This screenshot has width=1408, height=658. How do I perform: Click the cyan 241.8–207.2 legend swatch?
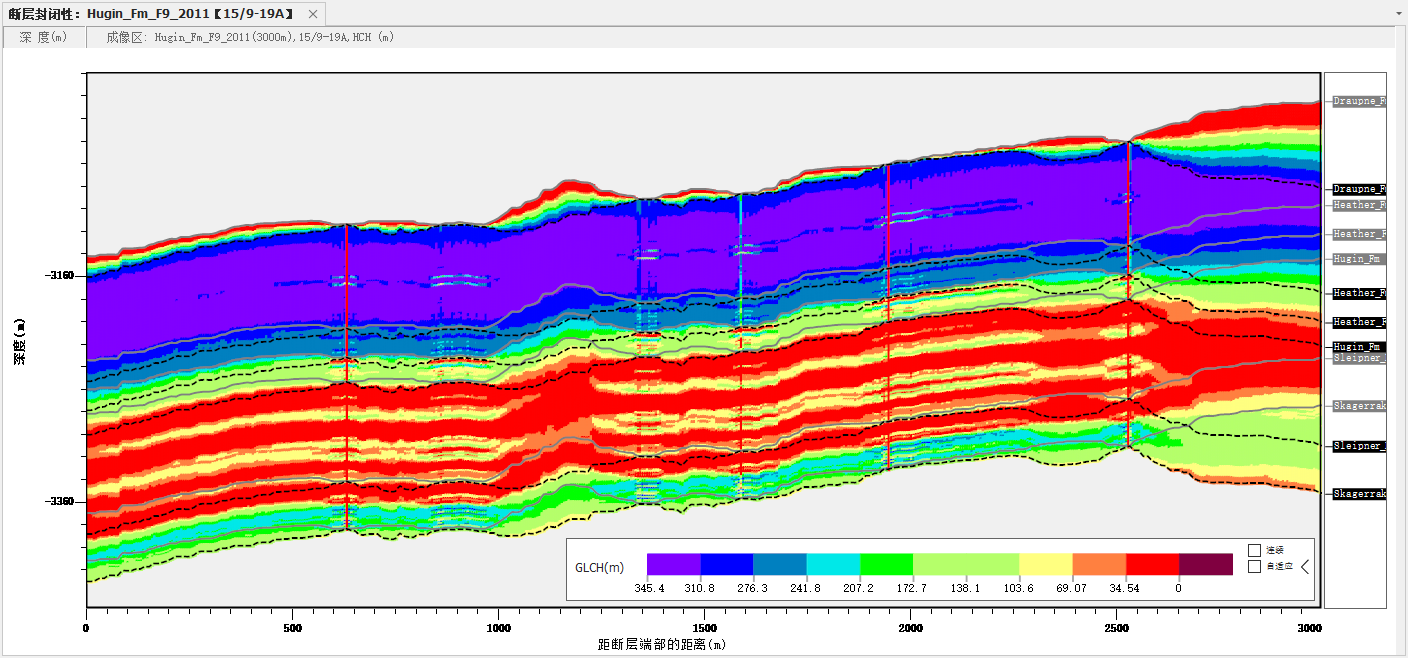pos(833,564)
